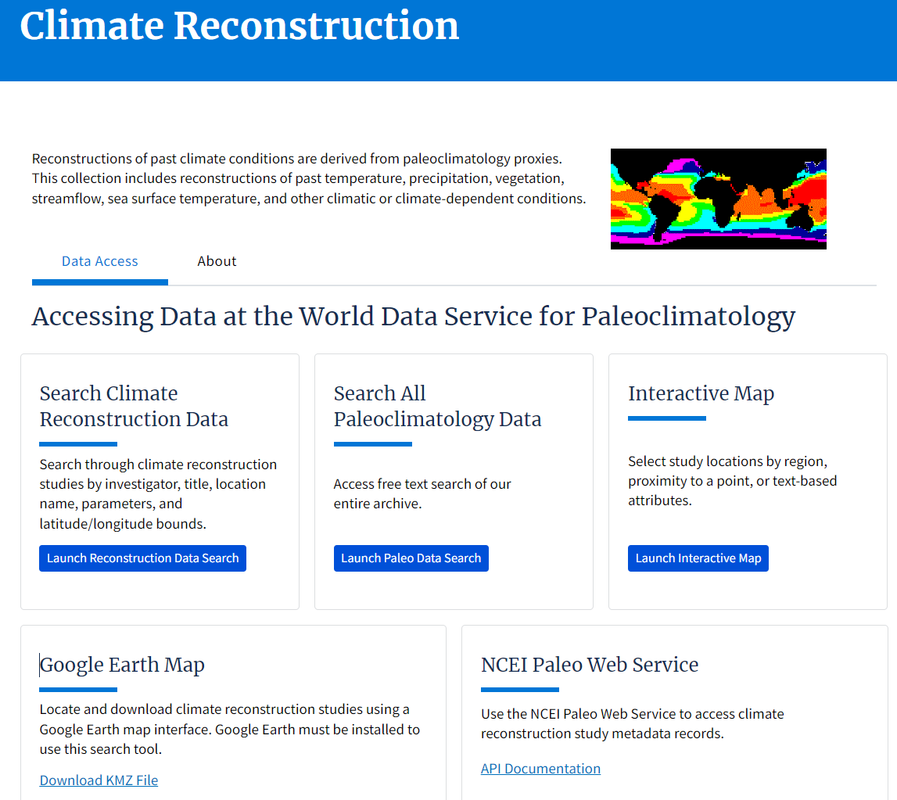Click 'Select study locations by region' description
Screen dimensions: 897x800
tap(732, 481)
